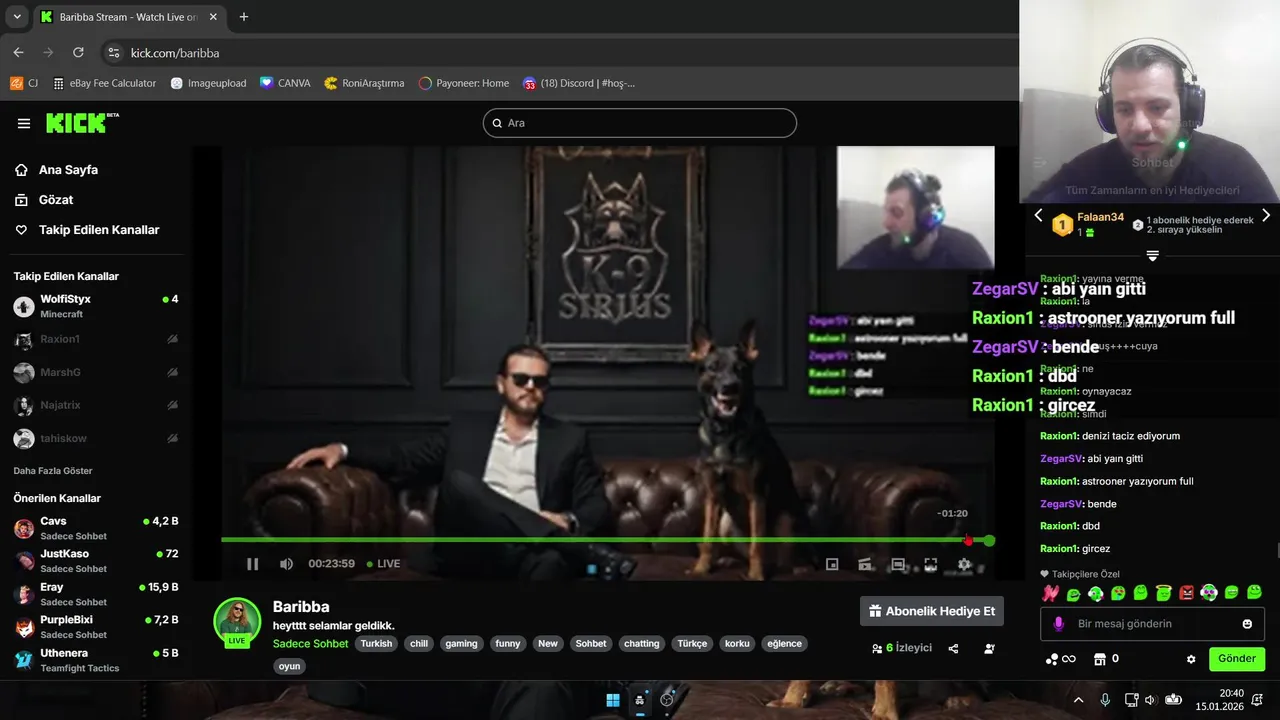The image size is (1280, 720).
Task: Create a clip with the clip icon
Action: [x=865, y=565]
